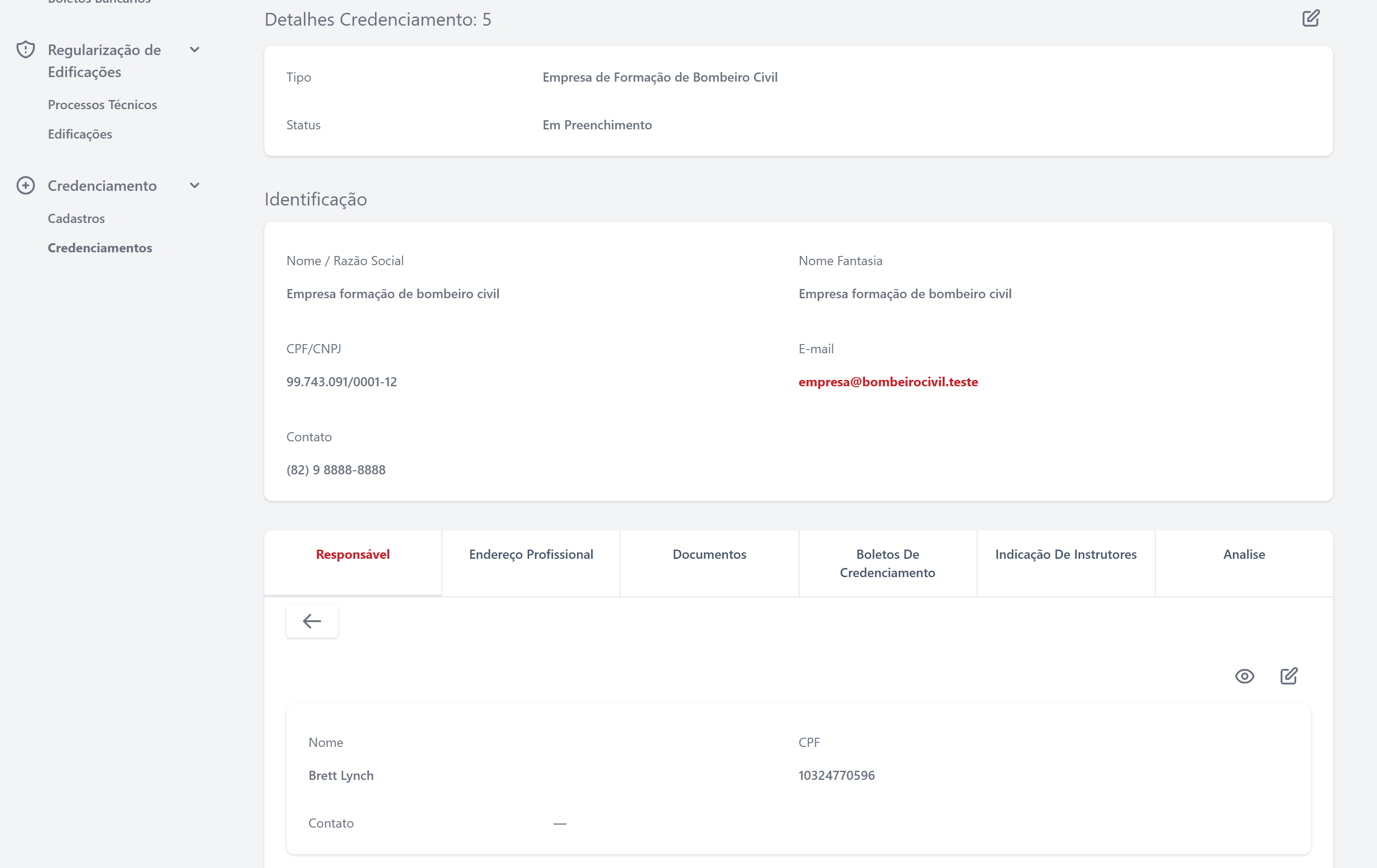
Task: Expand the Regularização de Edificações menu label
Action: click(x=104, y=61)
